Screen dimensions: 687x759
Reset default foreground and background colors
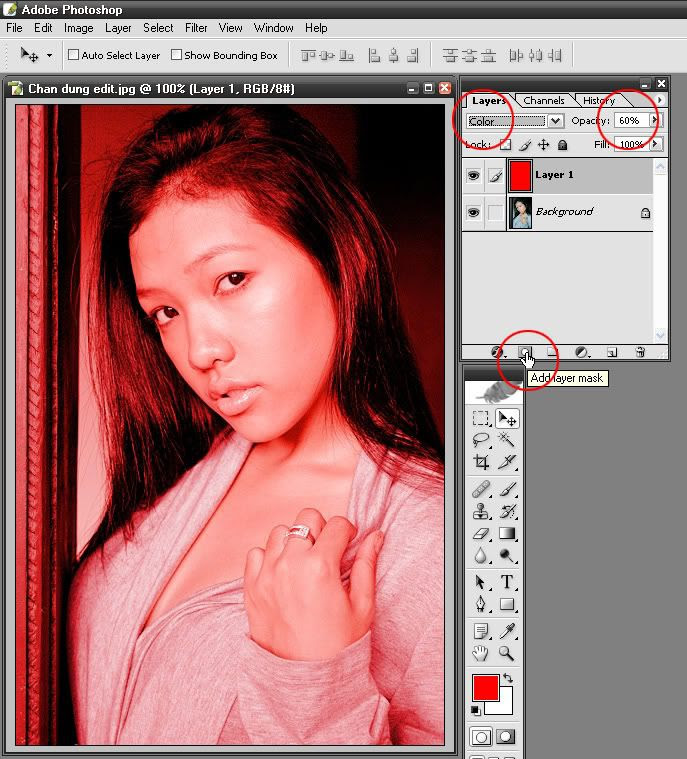pyautogui.click(x=476, y=711)
